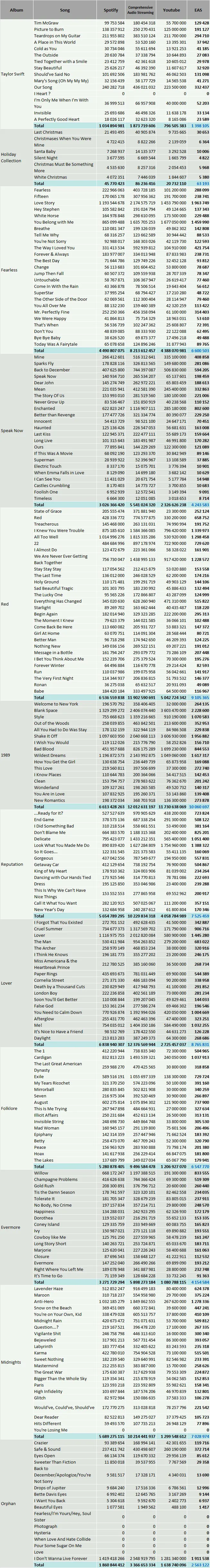This screenshot has height=1568, width=210.
Task: Click the "Anti-Hero" song cell
Action: (65, 1301)
